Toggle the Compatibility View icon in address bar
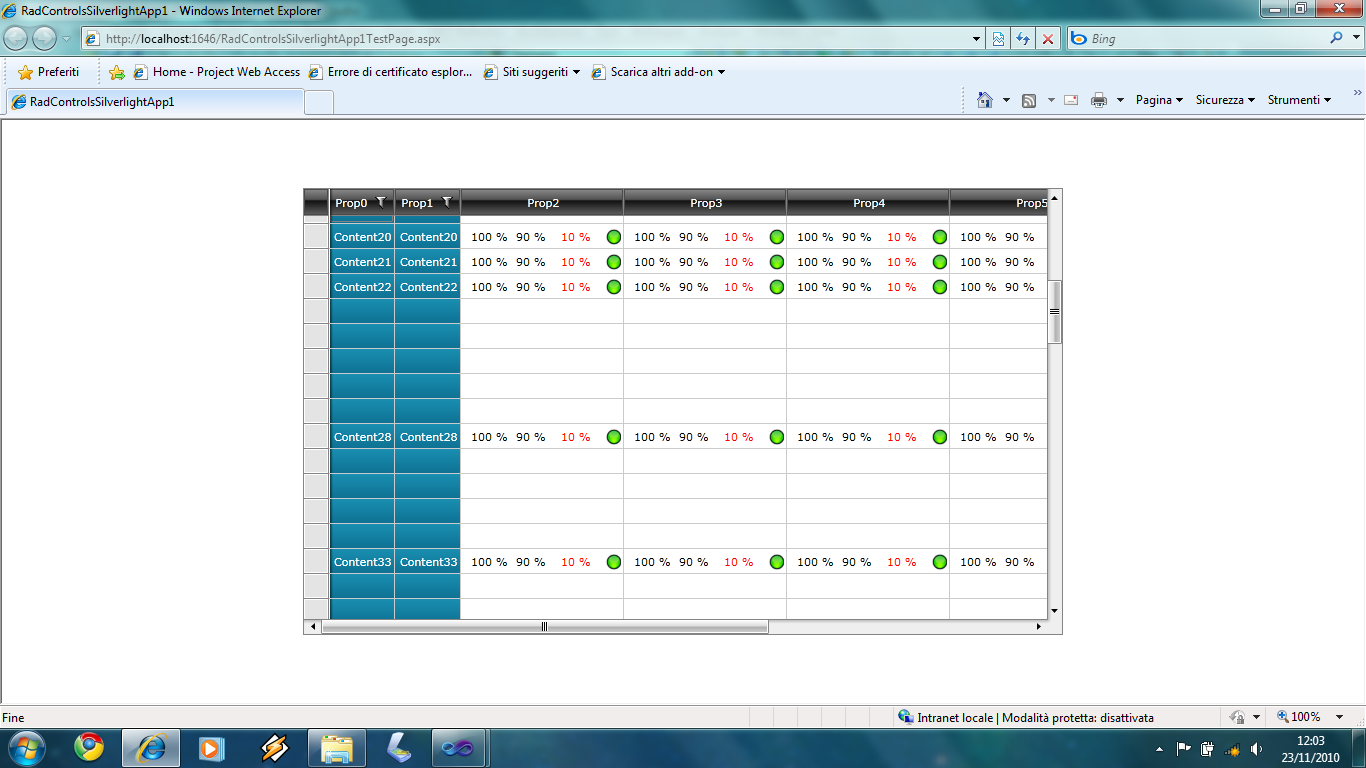 click(x=998, y=39)
